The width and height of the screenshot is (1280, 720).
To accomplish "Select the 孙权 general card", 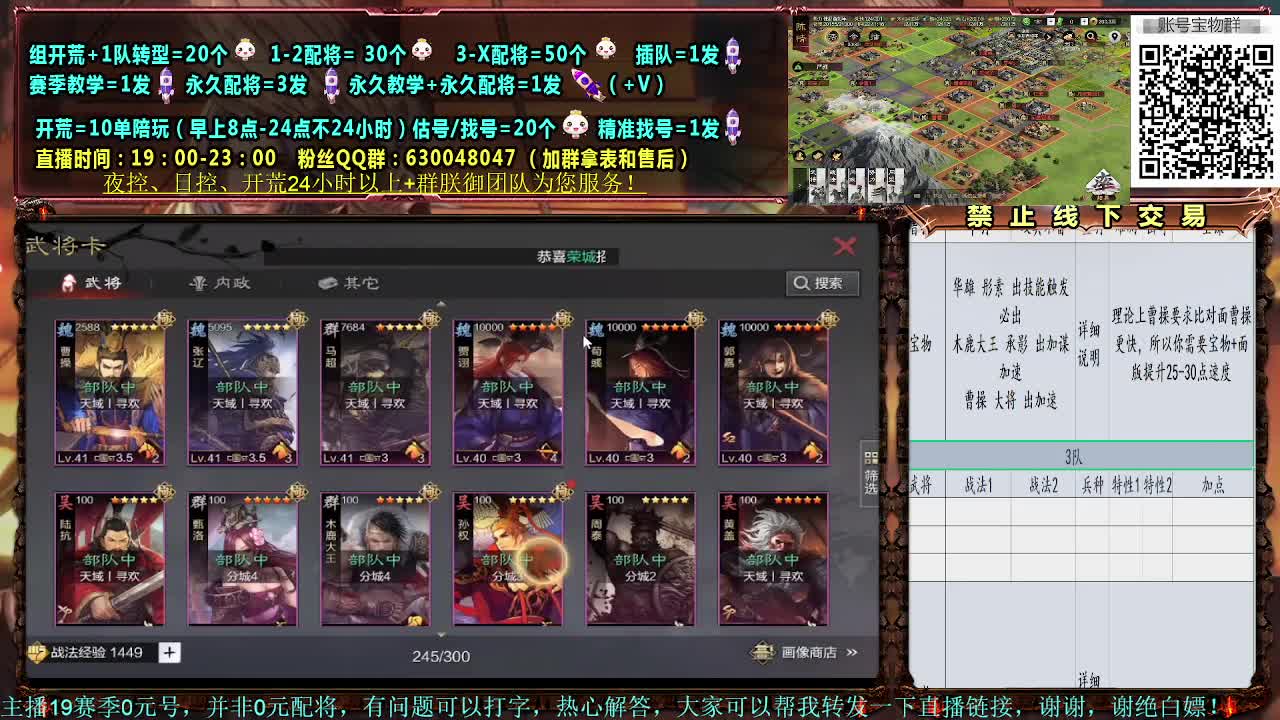I will click(x=508, y=559).
